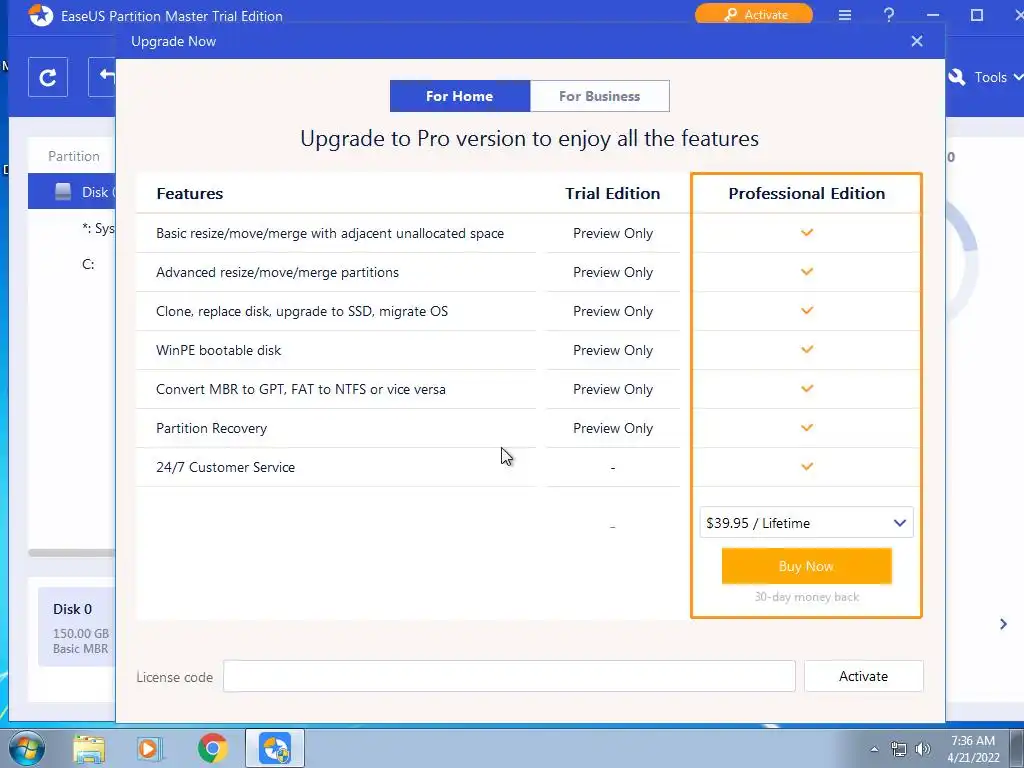Click the right chevron arrow in main window
Viewport: 1024px width, 768px height.
point(1003,624)
